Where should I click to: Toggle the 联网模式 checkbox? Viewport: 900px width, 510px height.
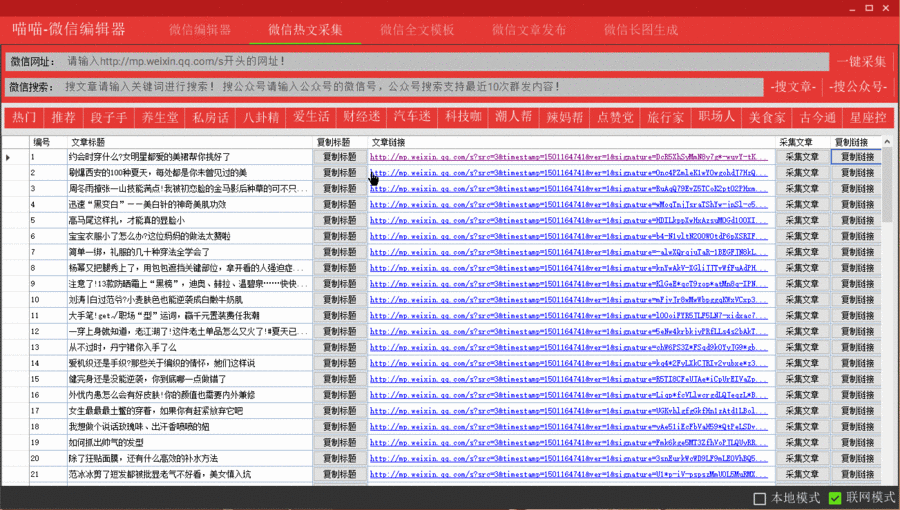(835, 499)
